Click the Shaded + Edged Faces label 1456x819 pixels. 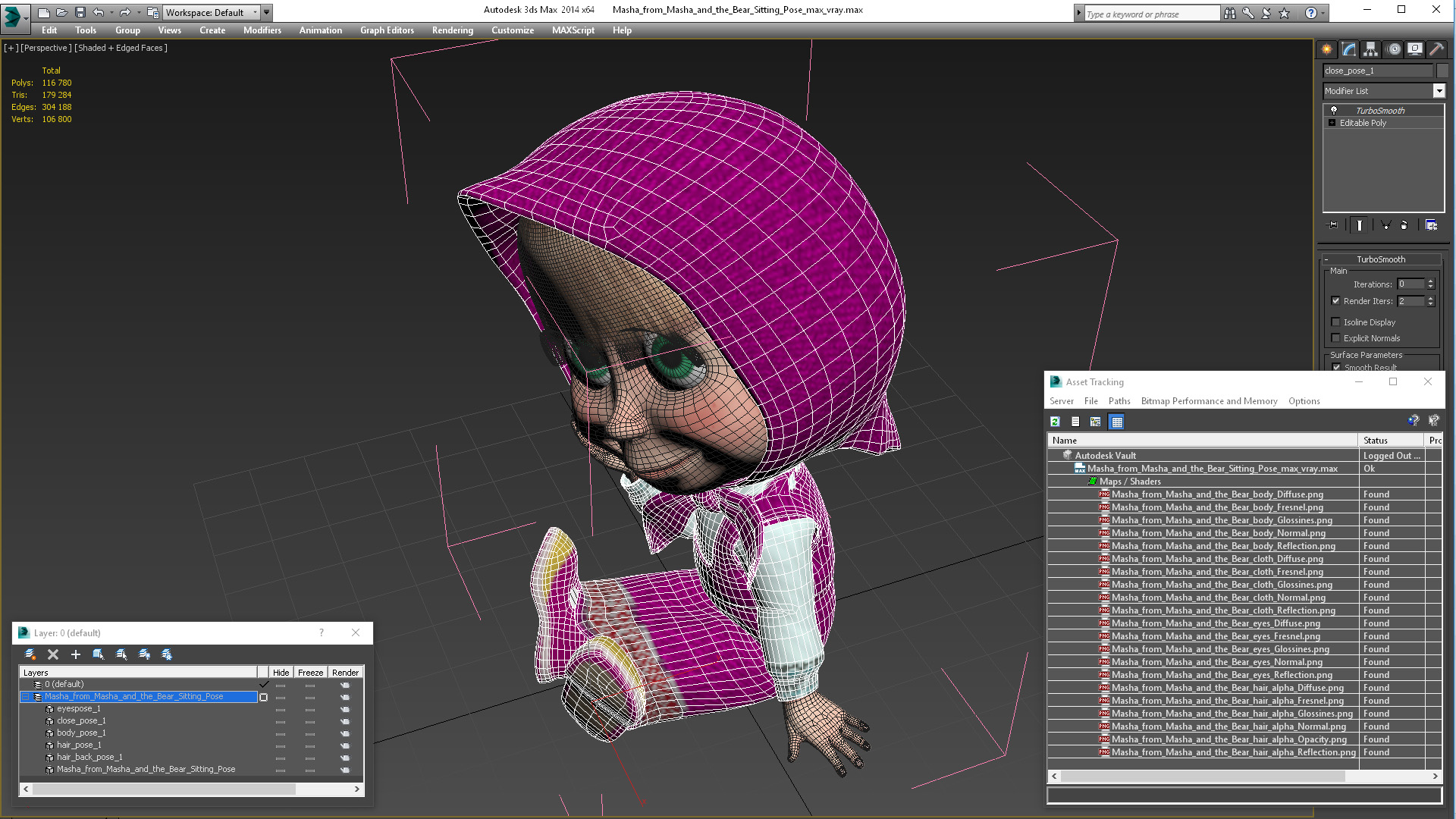(x=121, y=48)
